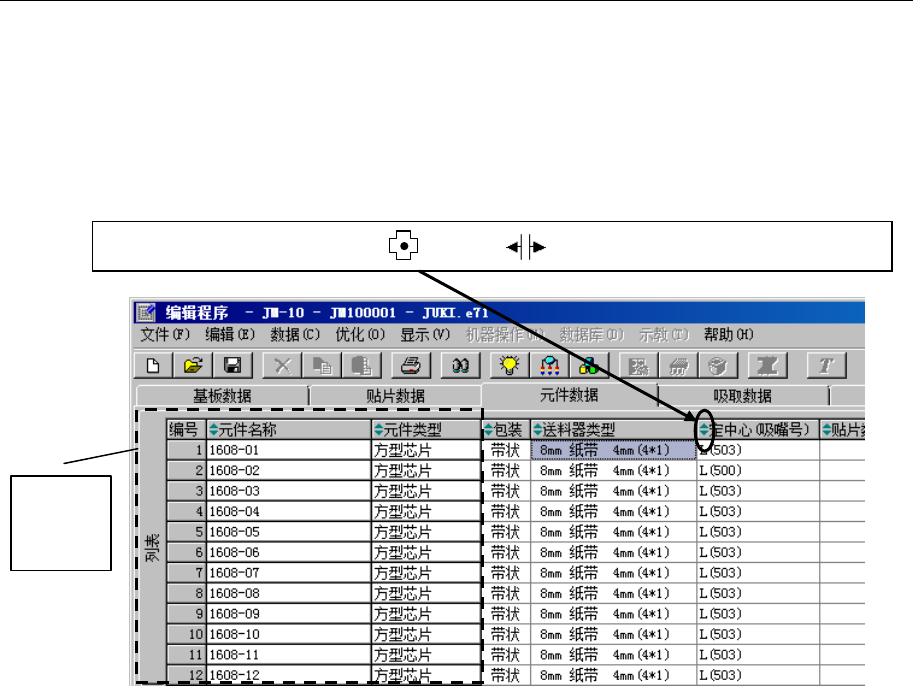Screen dimensions: 913x686
Task: Select row number 1 header
Action: click(186, 450)
